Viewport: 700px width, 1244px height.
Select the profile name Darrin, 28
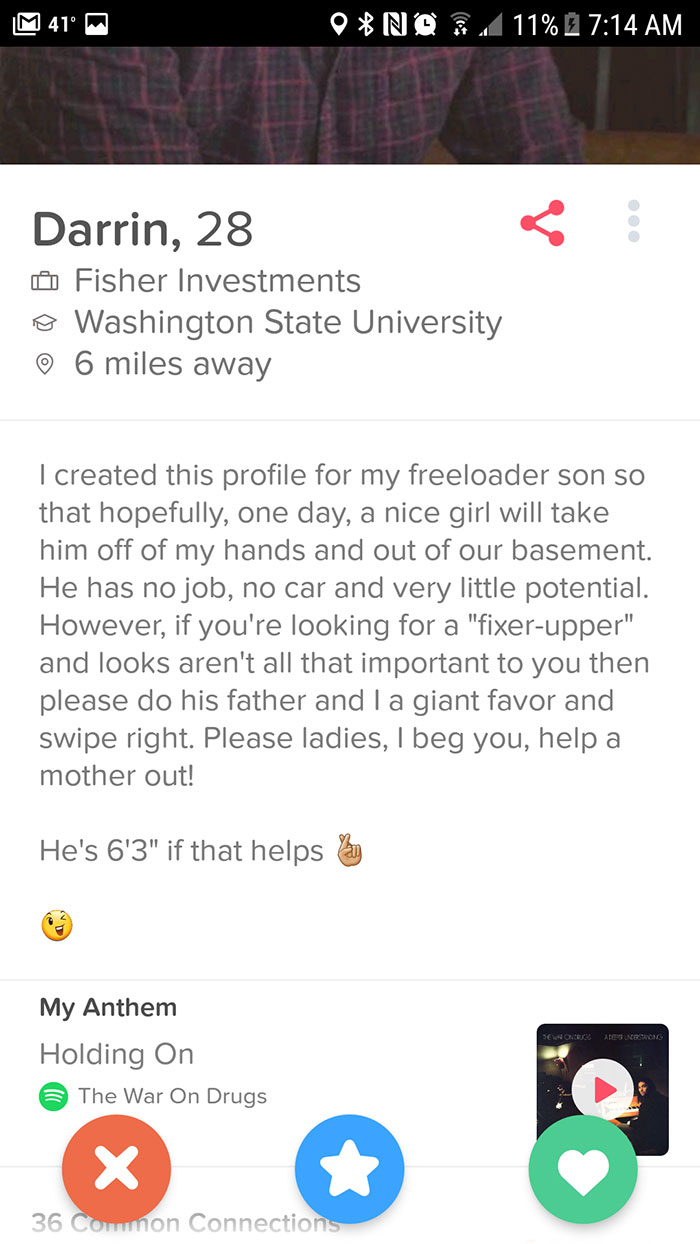(x=143, y=229)
